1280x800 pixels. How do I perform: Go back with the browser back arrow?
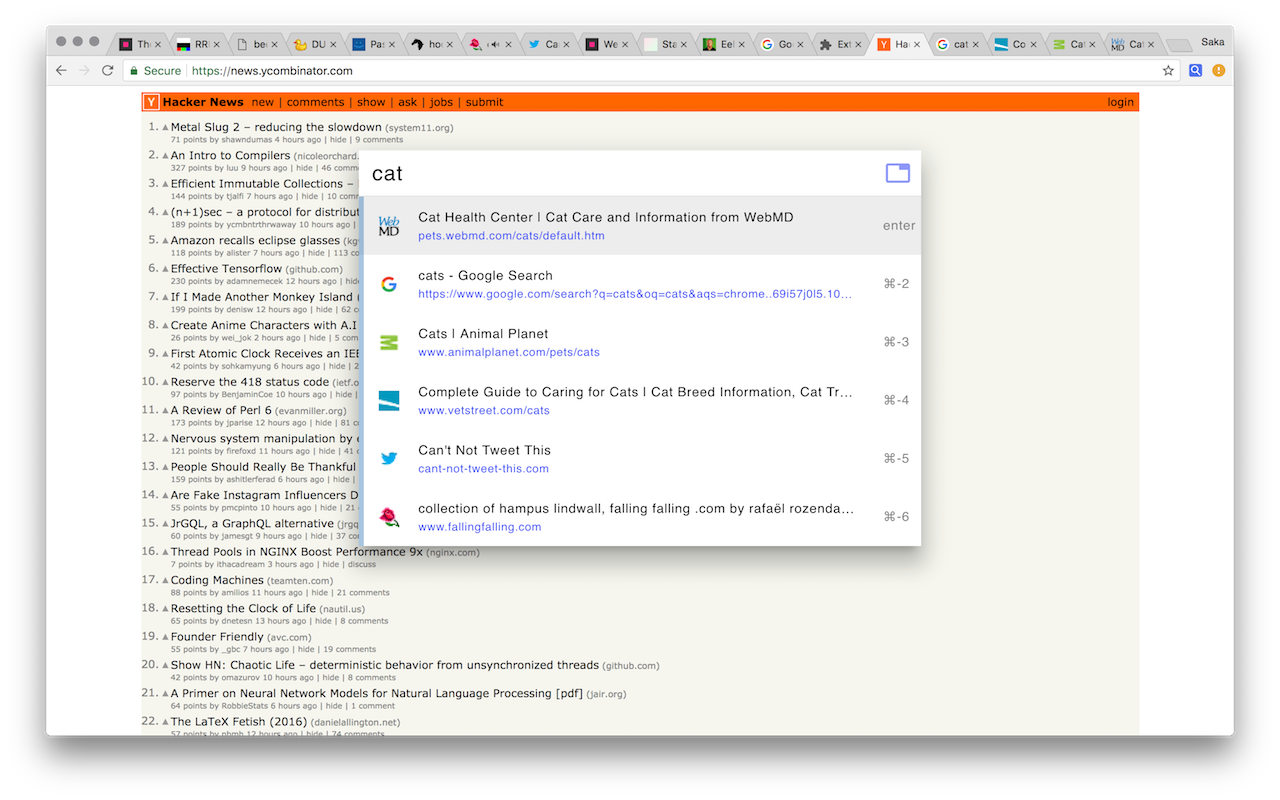[x=61, y=71]
